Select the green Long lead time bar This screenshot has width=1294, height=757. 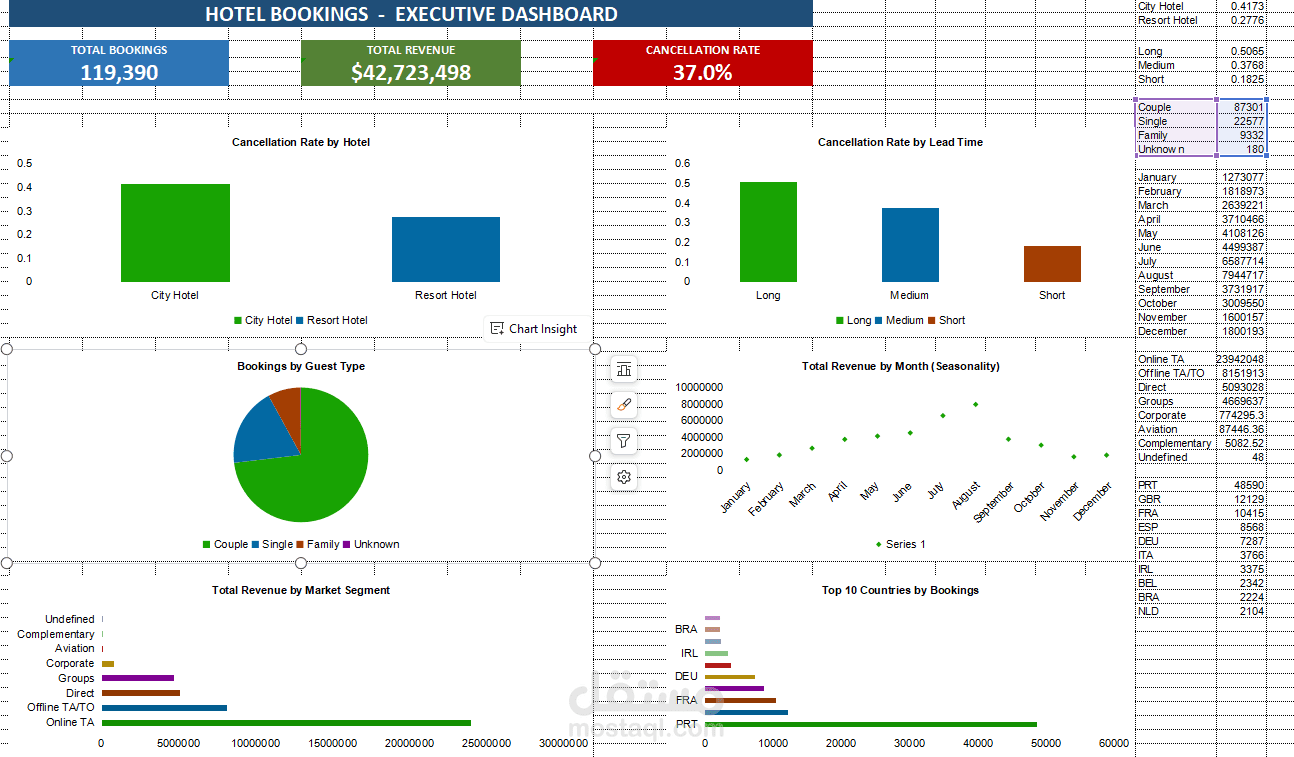coord(768,232)
